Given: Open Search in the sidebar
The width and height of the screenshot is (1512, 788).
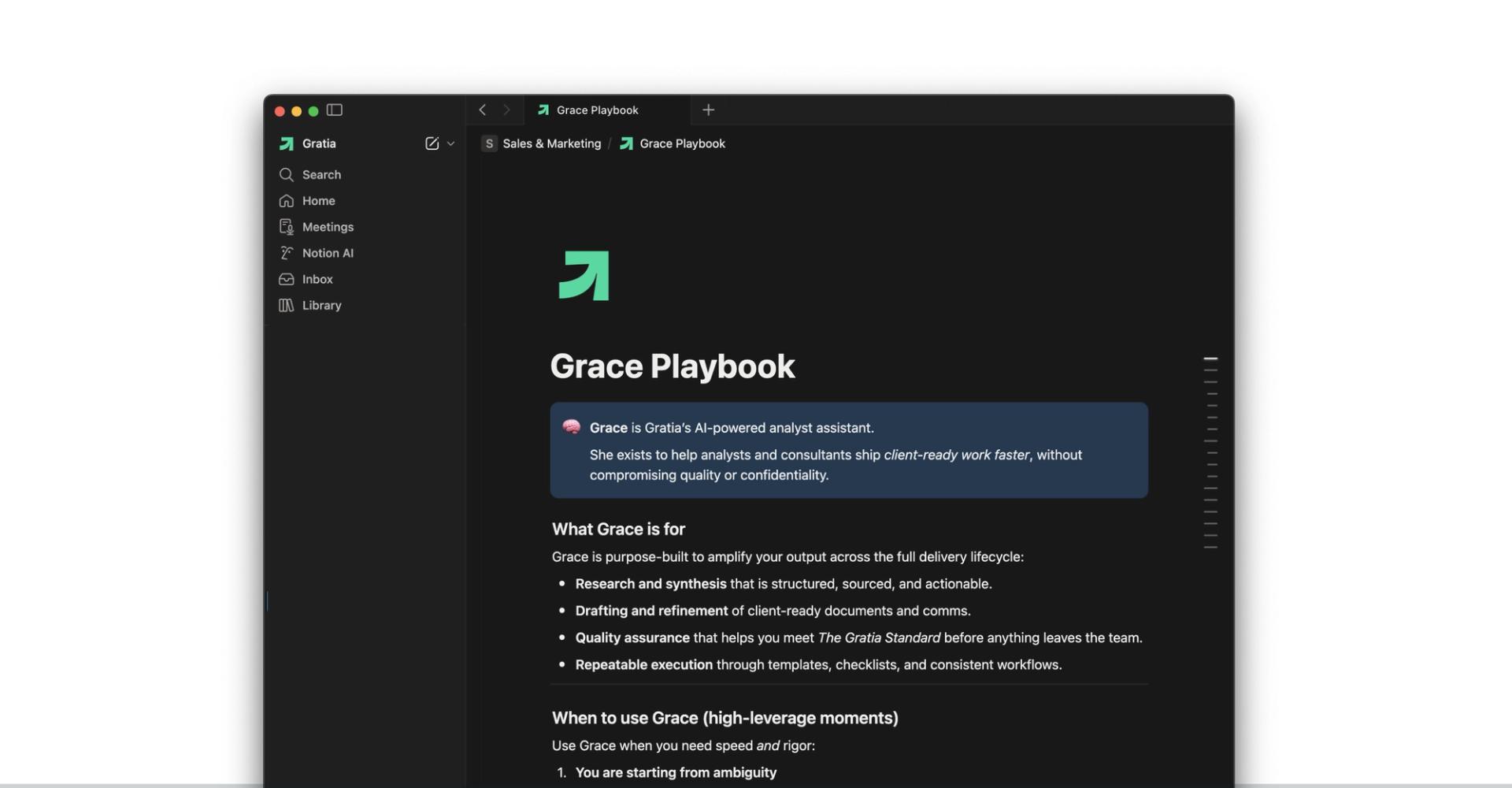Looking at the screenshot, I should [x=321, y=175].
